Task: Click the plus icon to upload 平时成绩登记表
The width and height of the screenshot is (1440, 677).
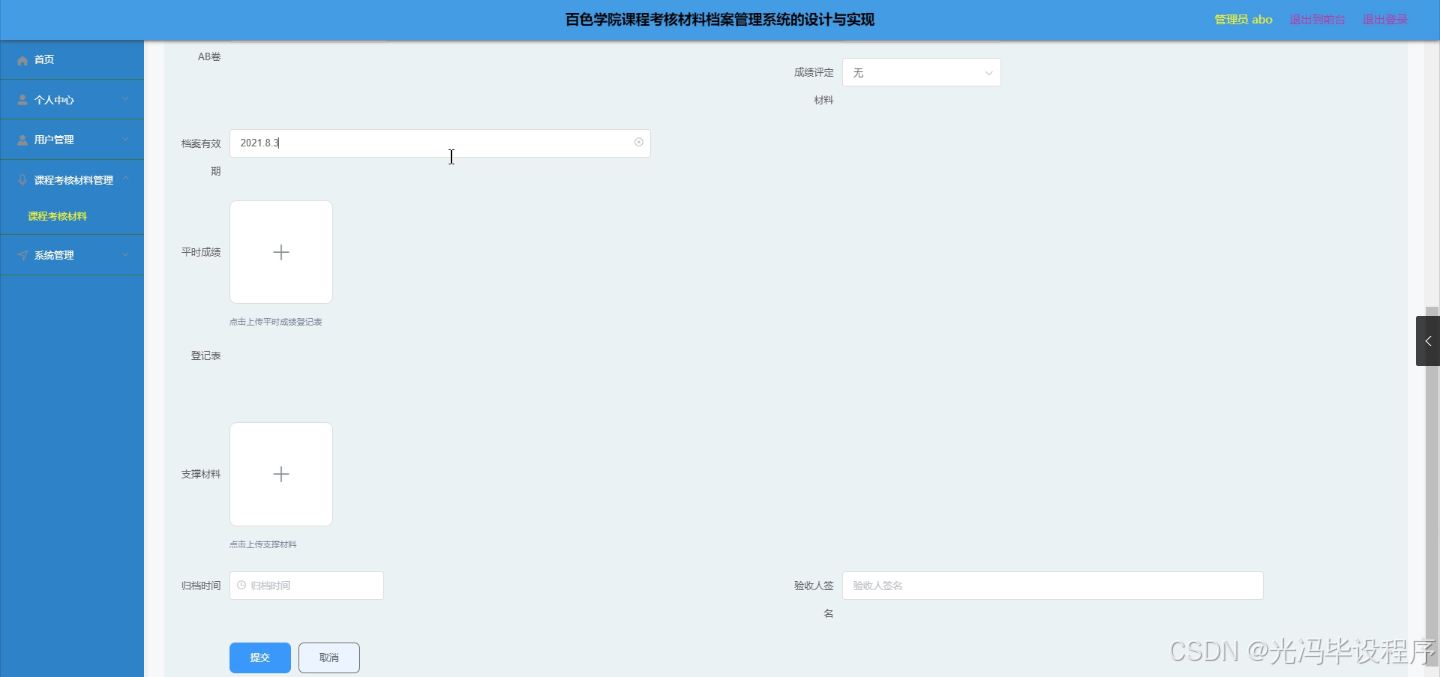Action: point(281,252)
